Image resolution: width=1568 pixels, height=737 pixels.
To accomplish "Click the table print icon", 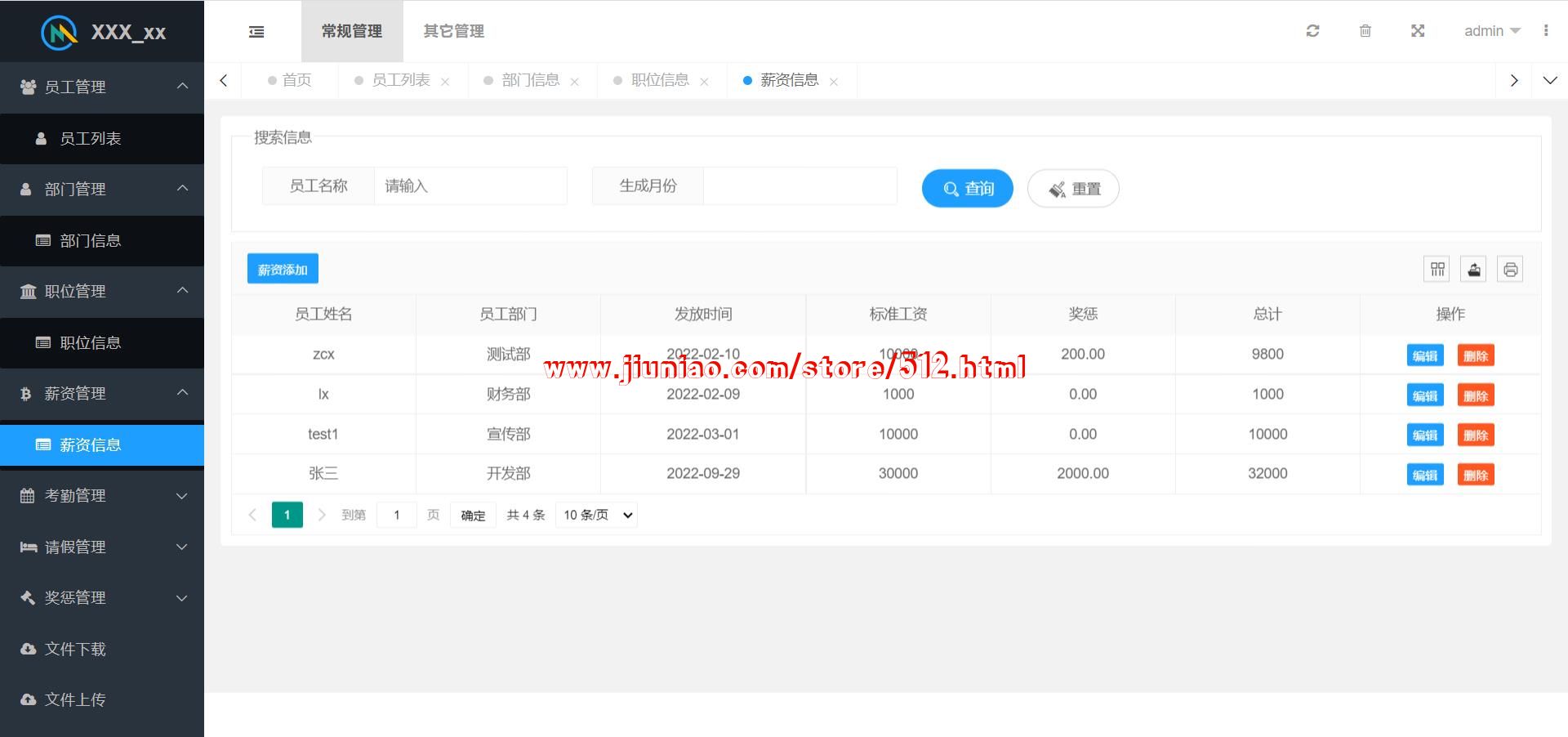I will pos(1510,269).
